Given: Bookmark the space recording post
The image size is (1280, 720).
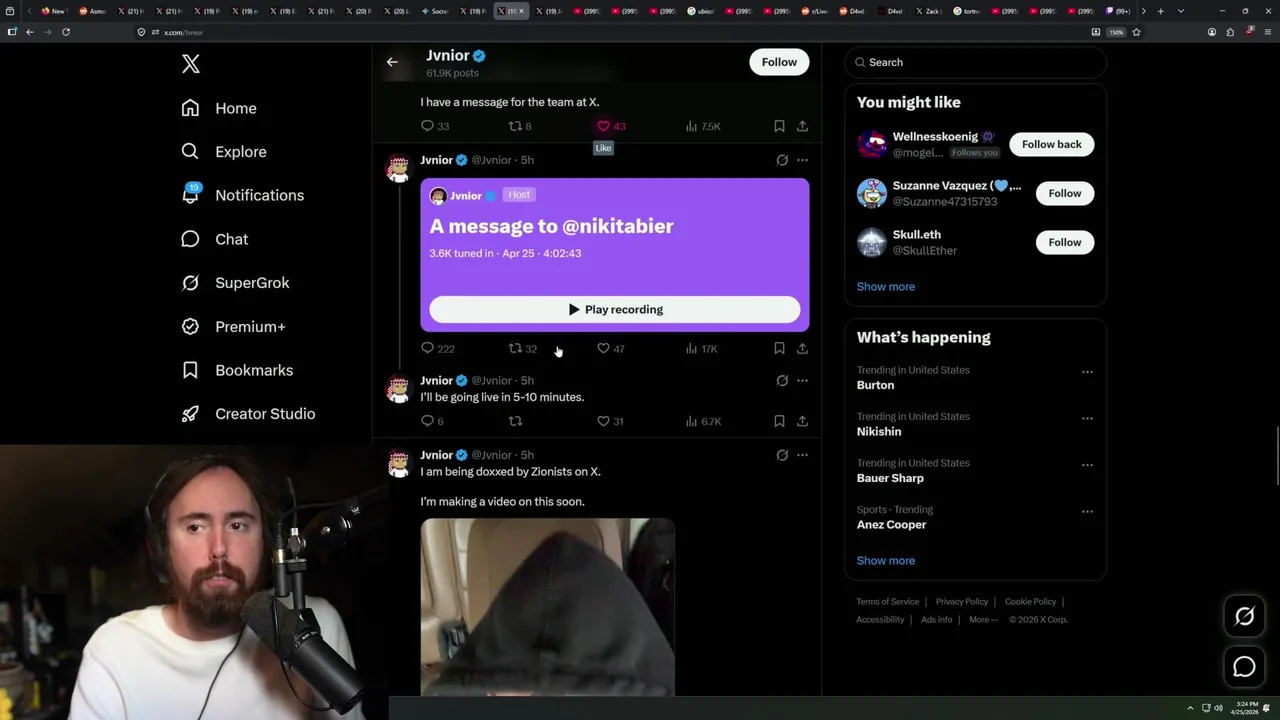Looking at the screenshot, I should point(779,348).
